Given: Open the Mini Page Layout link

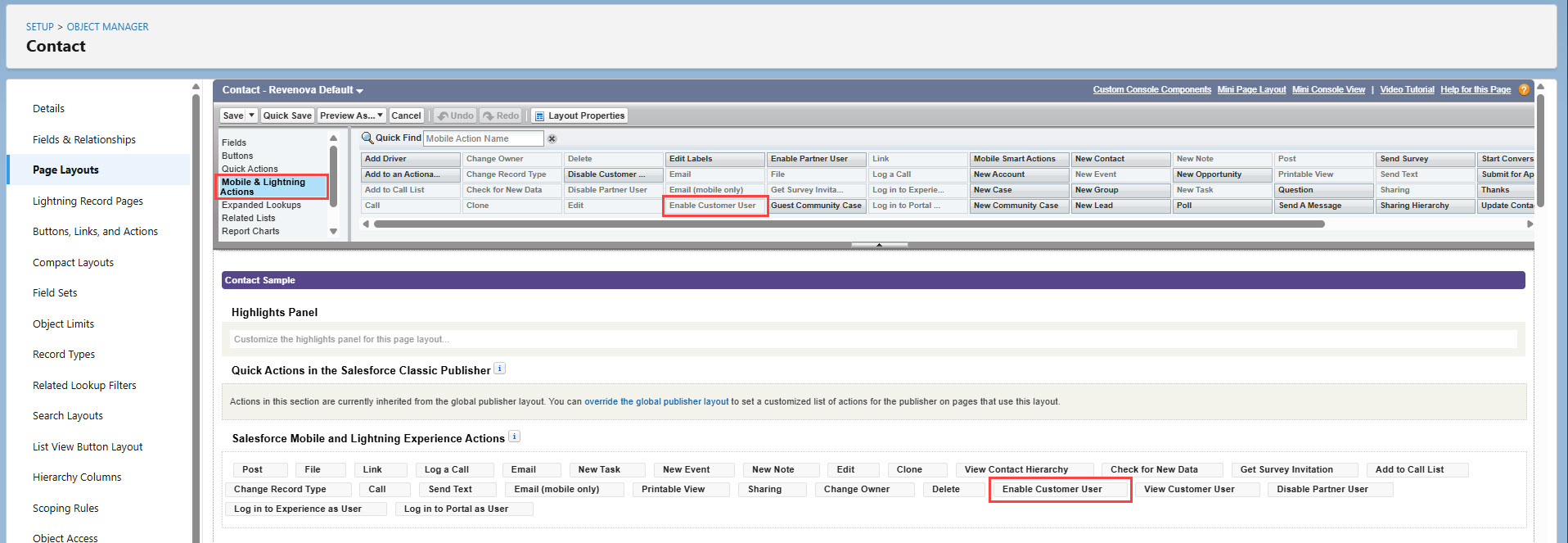Looking at the screenshot, I should tap(1251, 90).
